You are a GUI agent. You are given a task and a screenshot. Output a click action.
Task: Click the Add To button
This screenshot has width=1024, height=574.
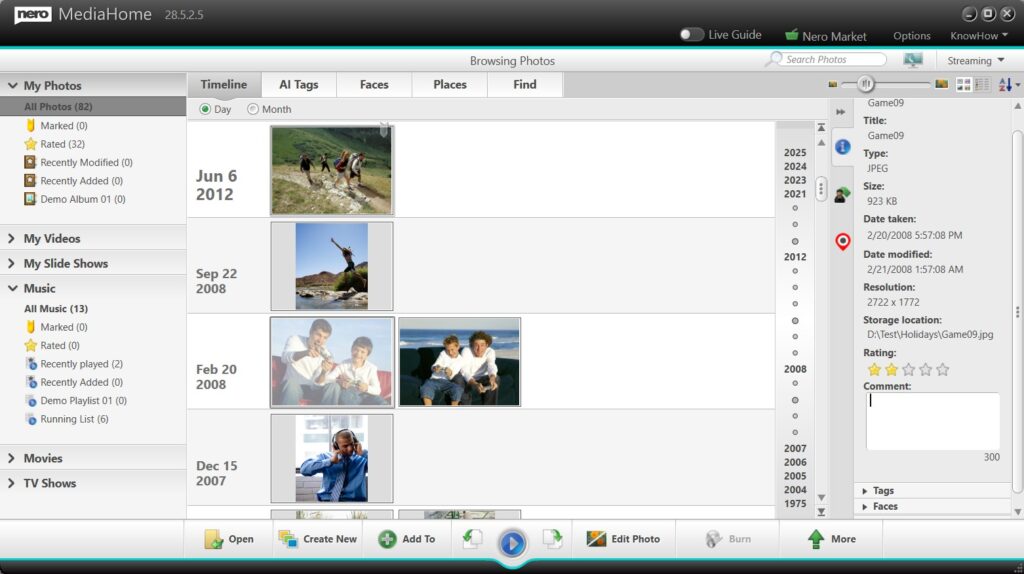[x=406, y=539]
